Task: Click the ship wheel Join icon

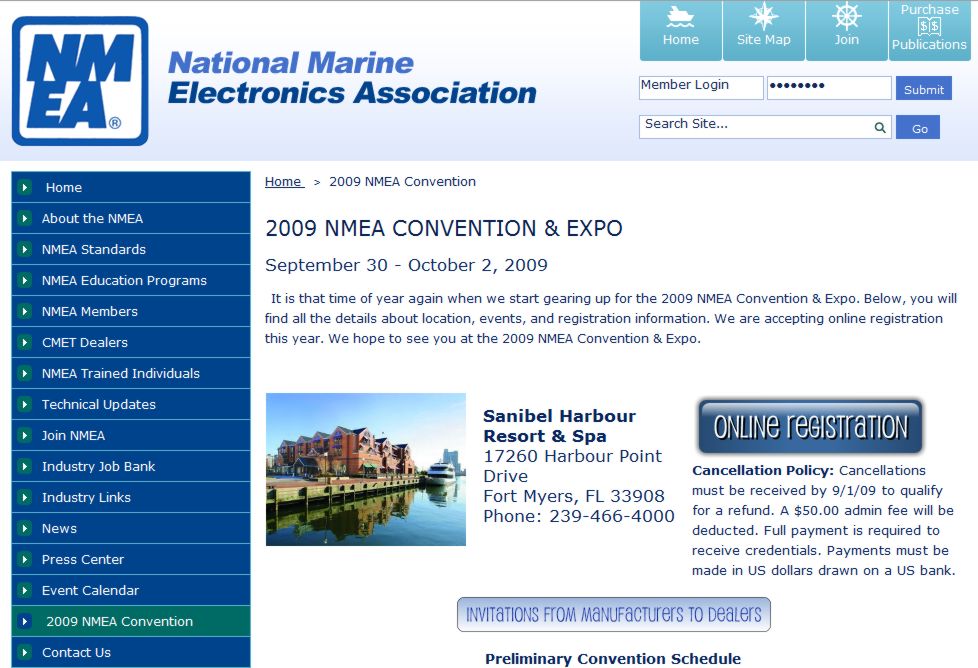Action: (846, 16)
